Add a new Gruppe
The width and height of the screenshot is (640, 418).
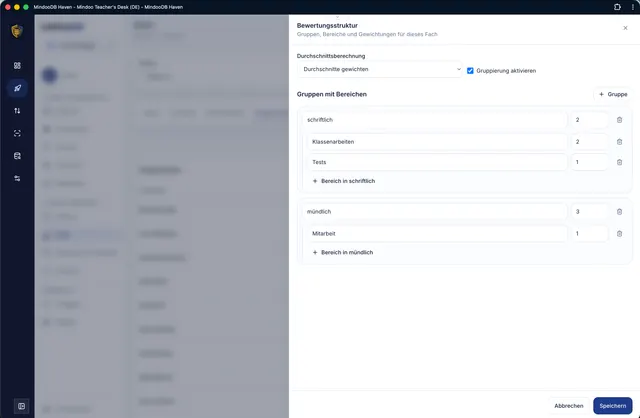pos(613,94)
